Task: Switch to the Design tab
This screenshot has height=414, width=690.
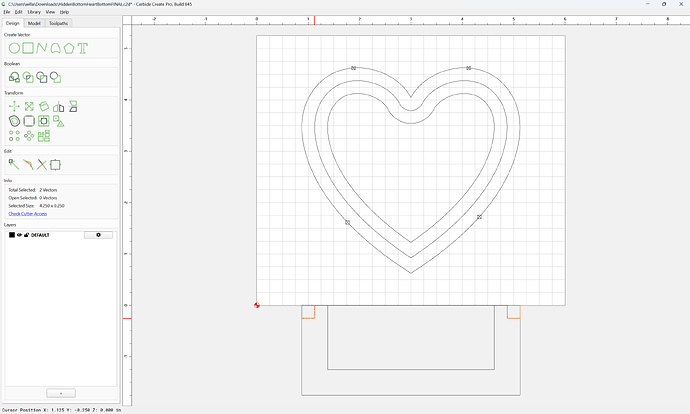Action: tap(12, 23)
